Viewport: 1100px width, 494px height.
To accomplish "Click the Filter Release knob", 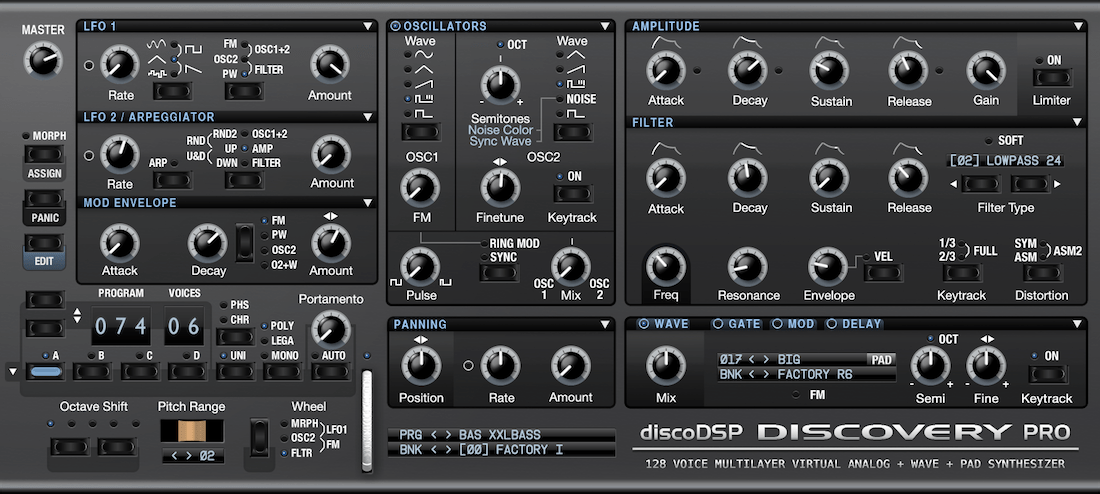I will click(908, 178).
